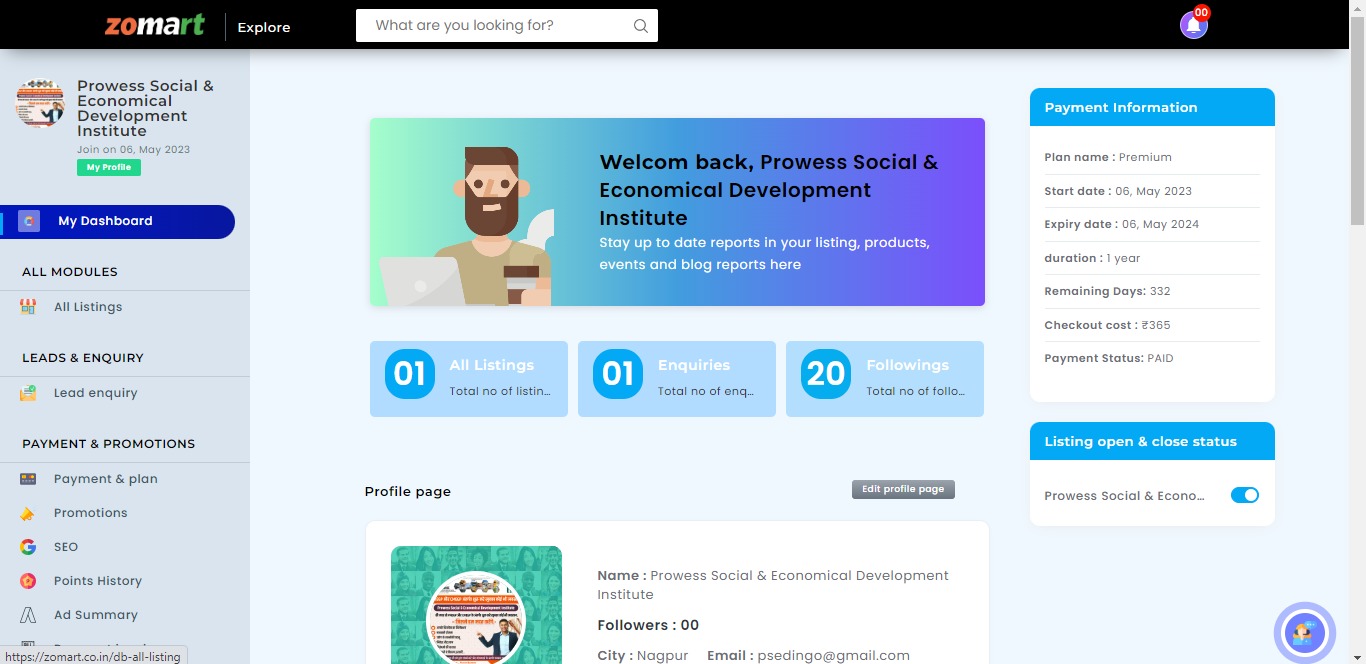Click the SEO Google icon
Viewport: 1366px width, 664px height.
point(28,547)
